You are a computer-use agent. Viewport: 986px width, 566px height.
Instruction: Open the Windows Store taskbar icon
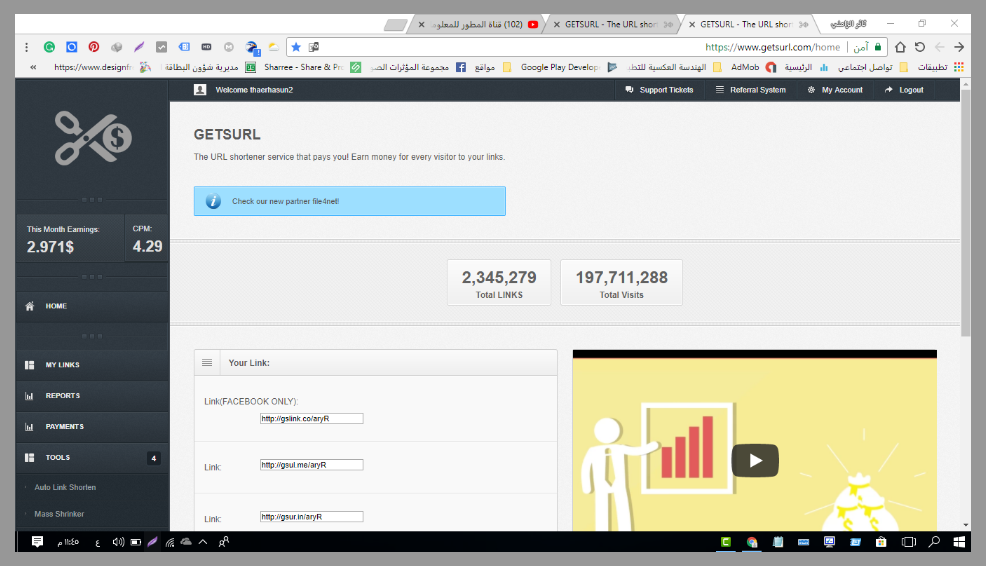tap(881, 542)
